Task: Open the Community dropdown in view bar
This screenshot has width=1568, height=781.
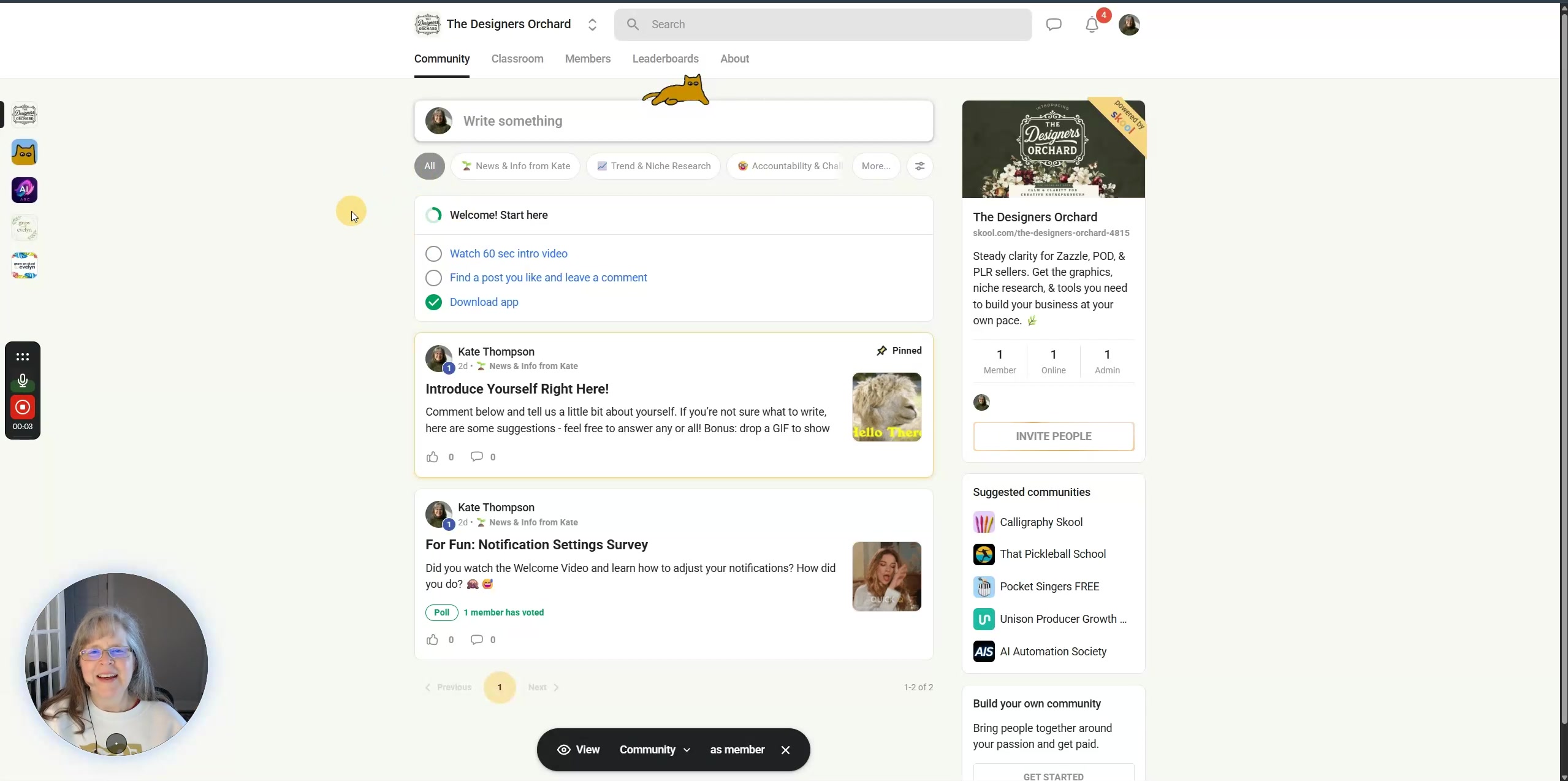Action: (654, 750)
